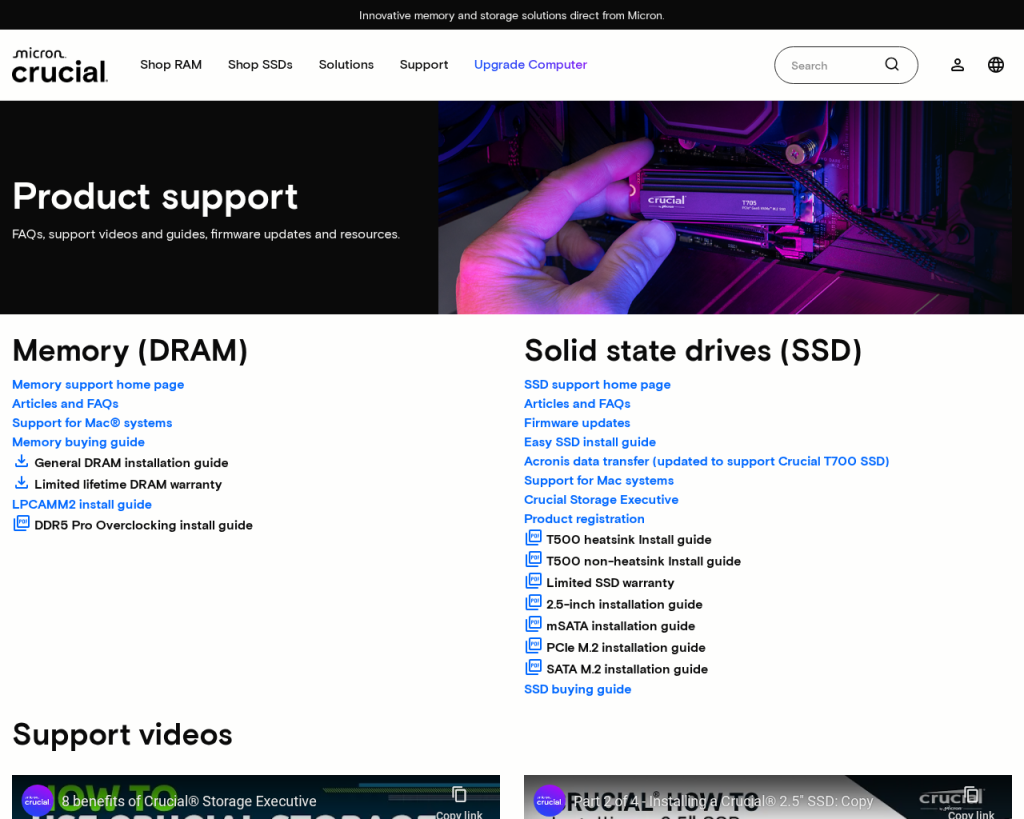
Task: Open Crucial Storage Executive link
Action: (601, 500)
